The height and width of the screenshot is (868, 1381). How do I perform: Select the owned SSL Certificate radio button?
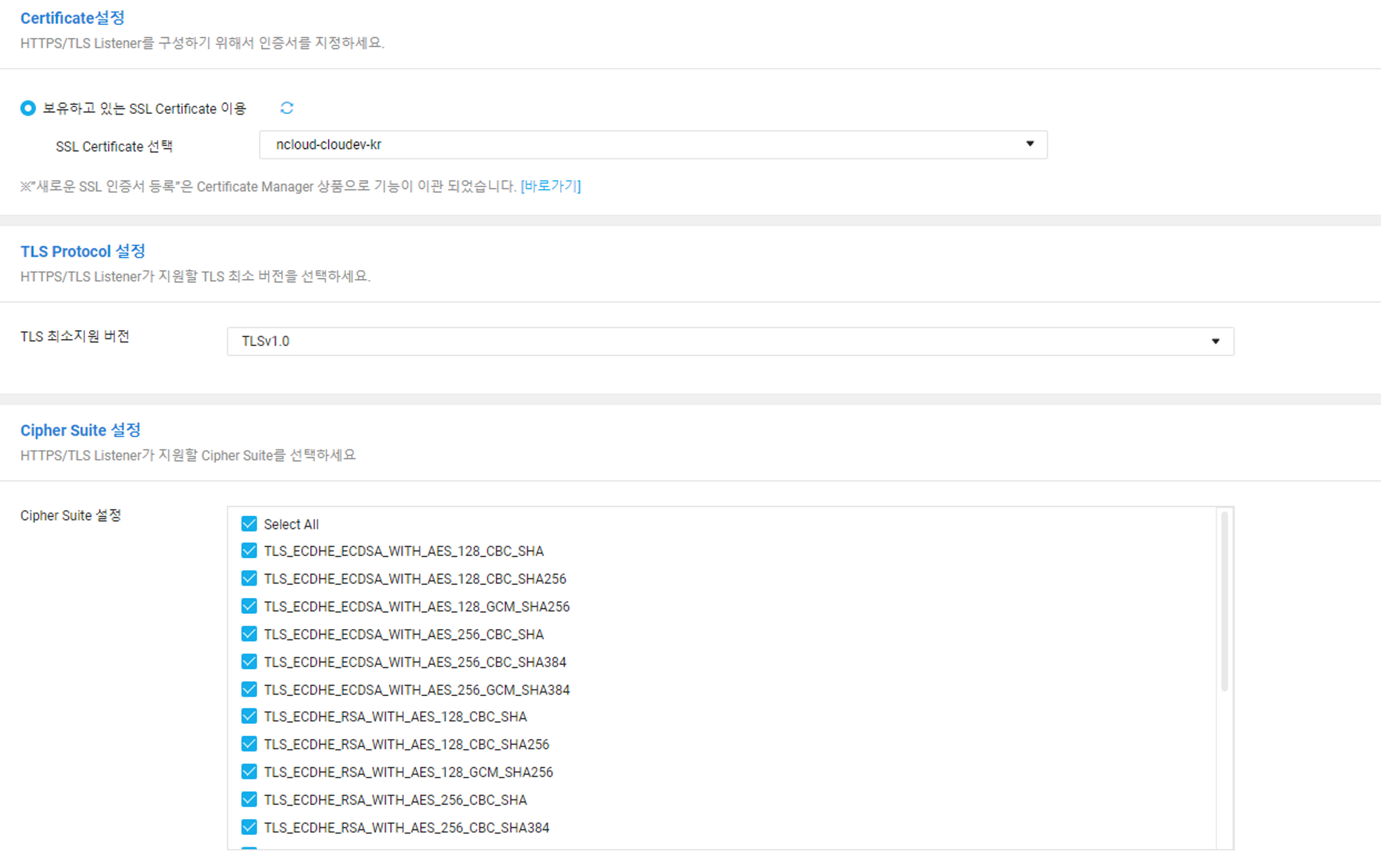pyautogui.click(x=28, y=108)
